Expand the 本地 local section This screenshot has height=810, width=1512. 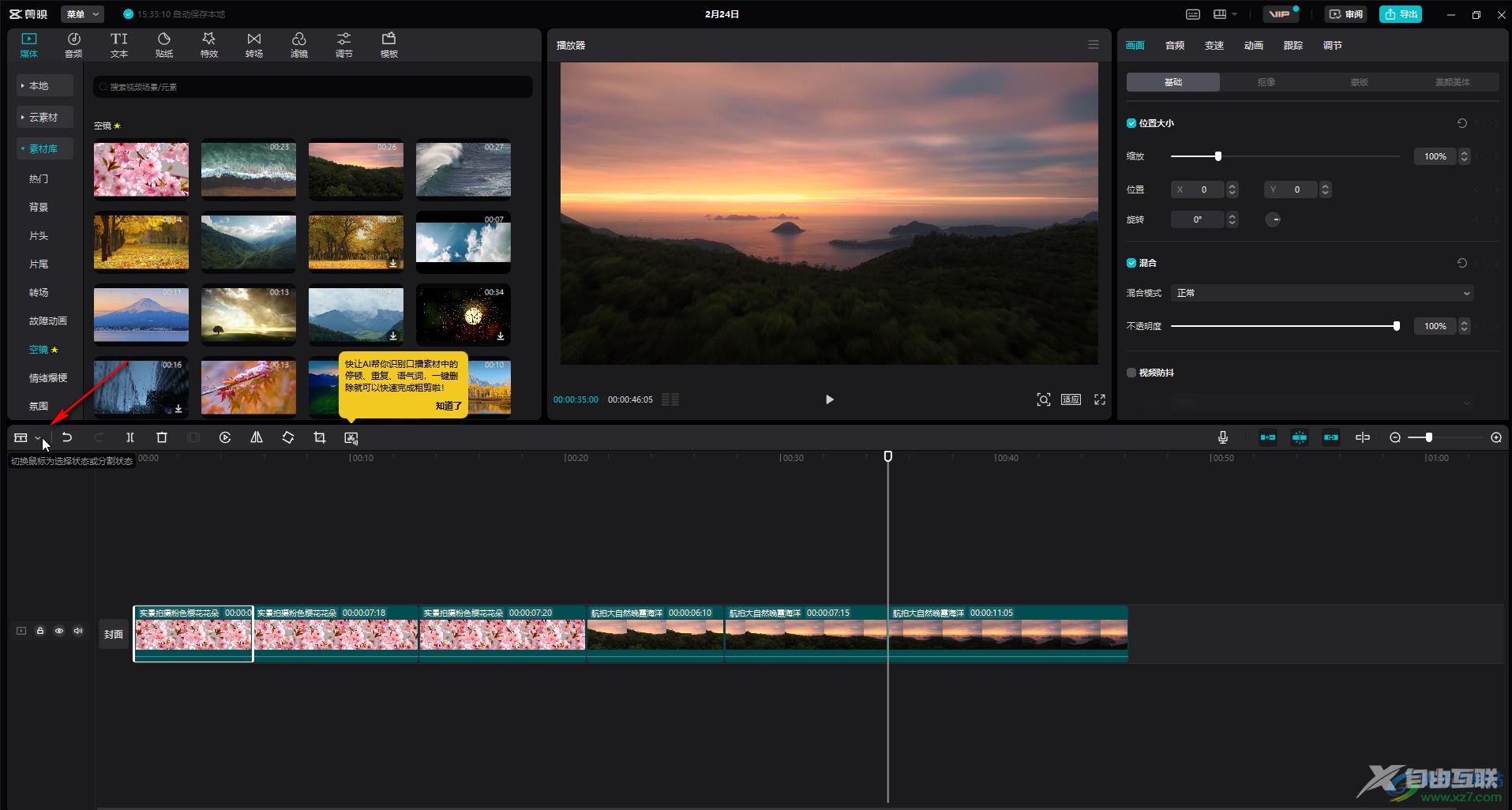coord(45,85)
